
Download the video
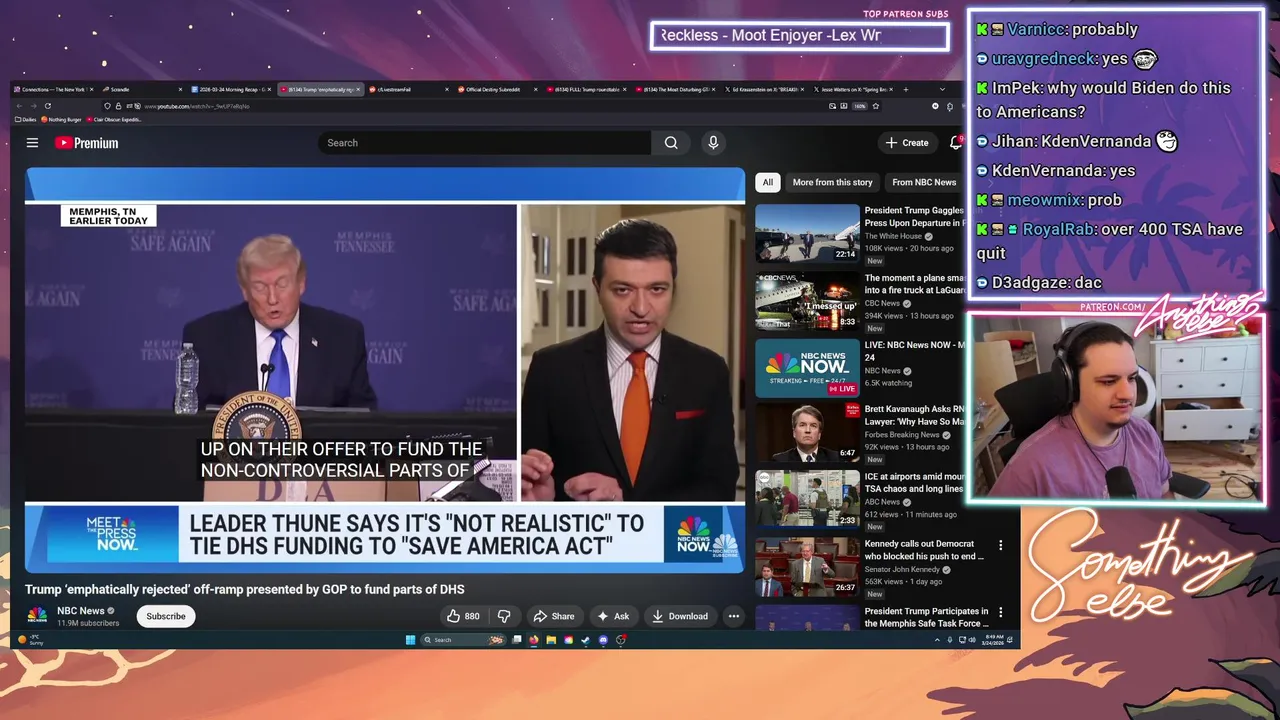(680, 616)
